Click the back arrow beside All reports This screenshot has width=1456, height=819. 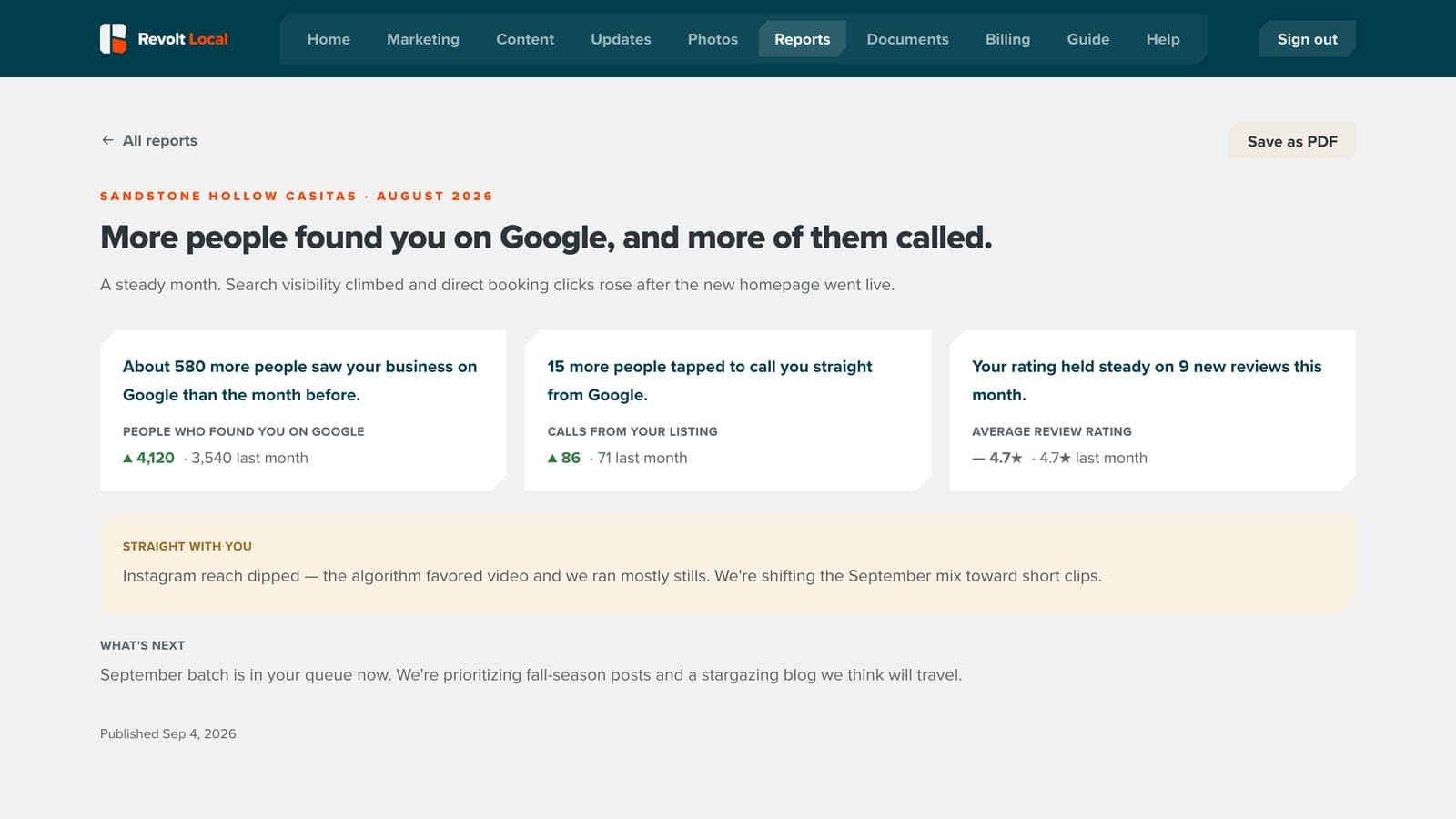click(107, 140)
